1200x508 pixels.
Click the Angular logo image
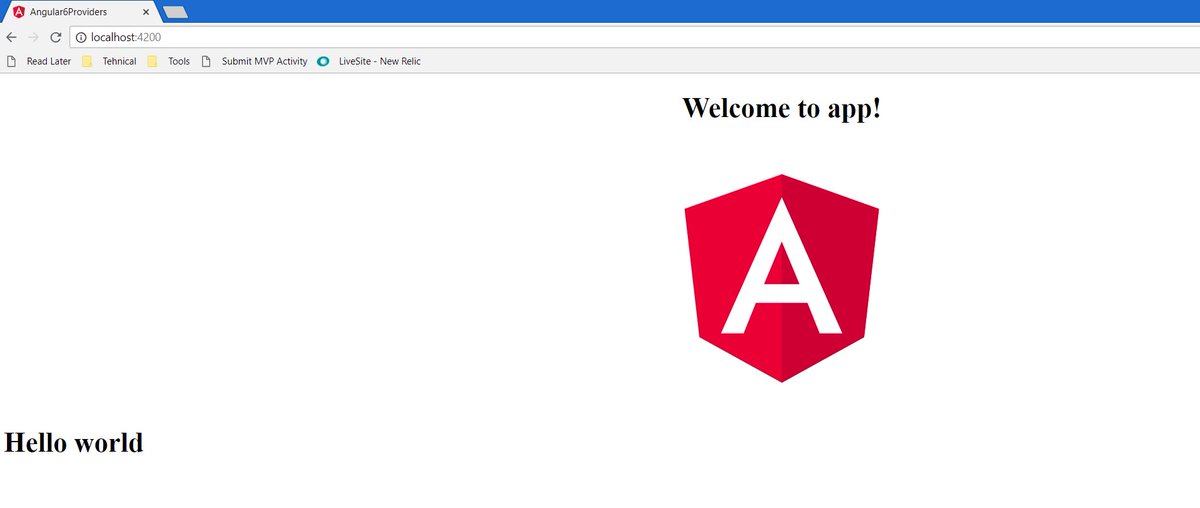click(781, 278)
